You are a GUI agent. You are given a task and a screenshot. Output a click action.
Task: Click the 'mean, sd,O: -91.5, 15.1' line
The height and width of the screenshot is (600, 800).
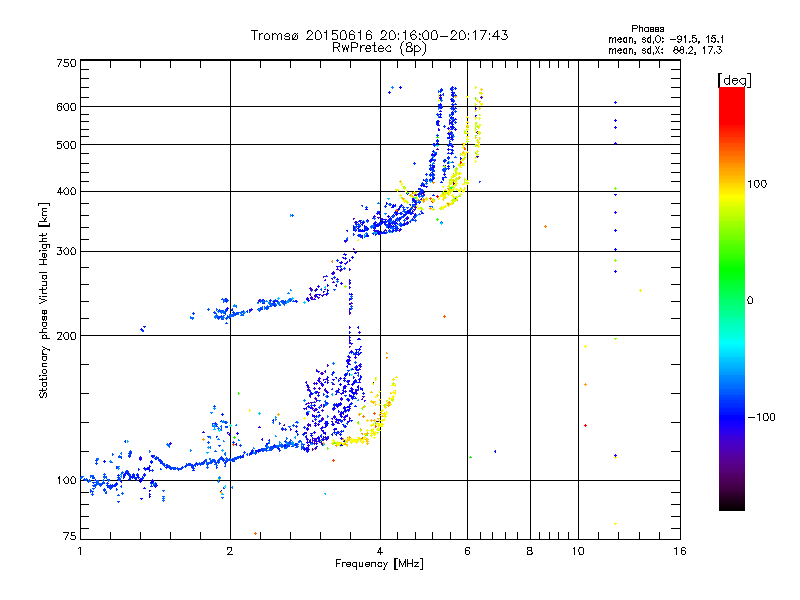point(666,39)
